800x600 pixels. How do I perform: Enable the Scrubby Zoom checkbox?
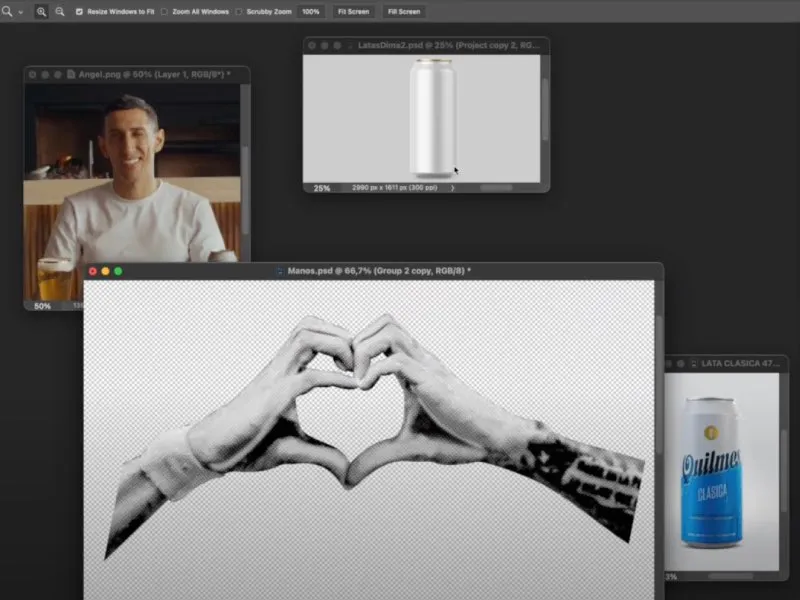239,11
